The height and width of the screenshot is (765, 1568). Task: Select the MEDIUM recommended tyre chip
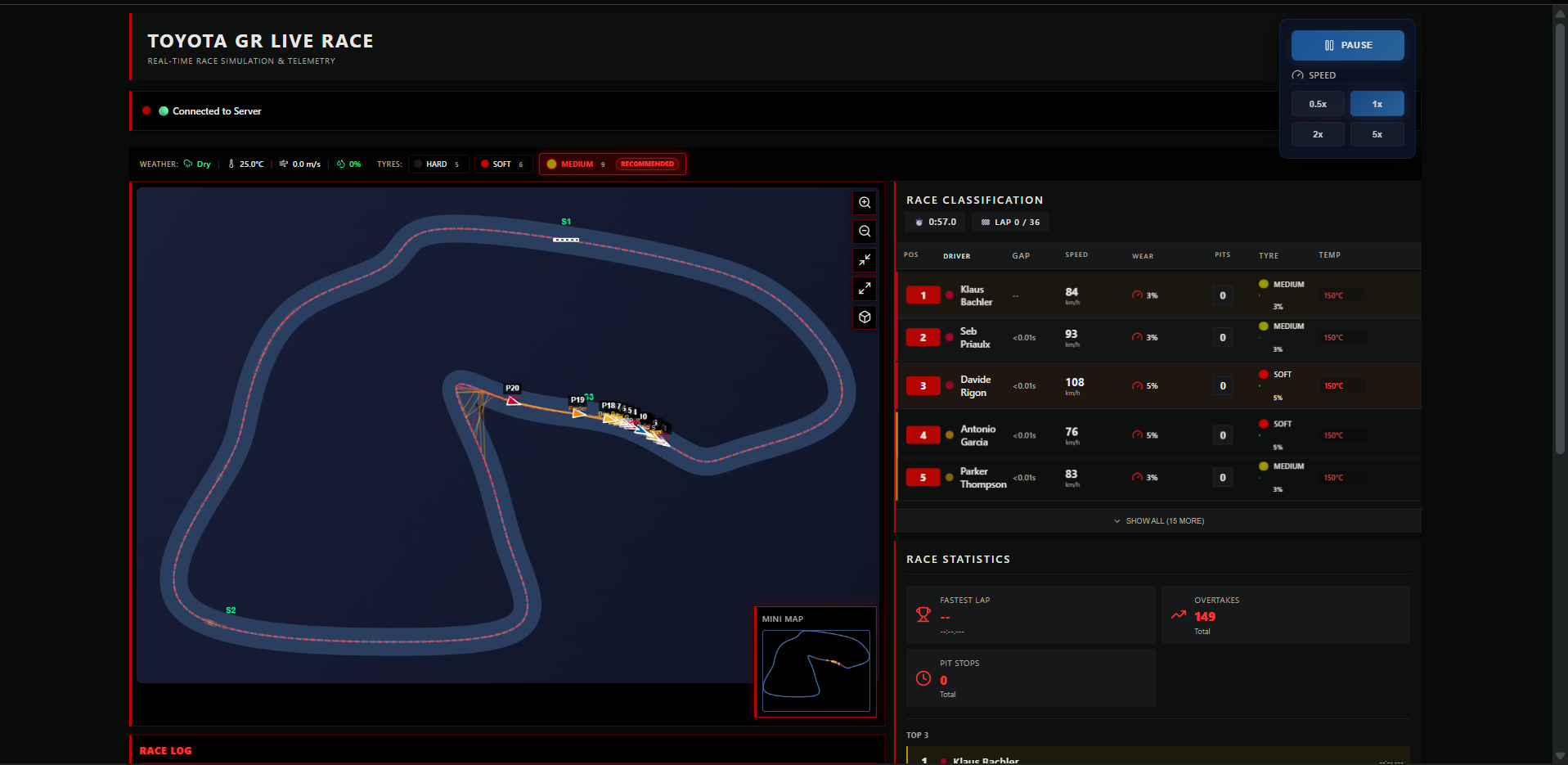pos(612,164)
